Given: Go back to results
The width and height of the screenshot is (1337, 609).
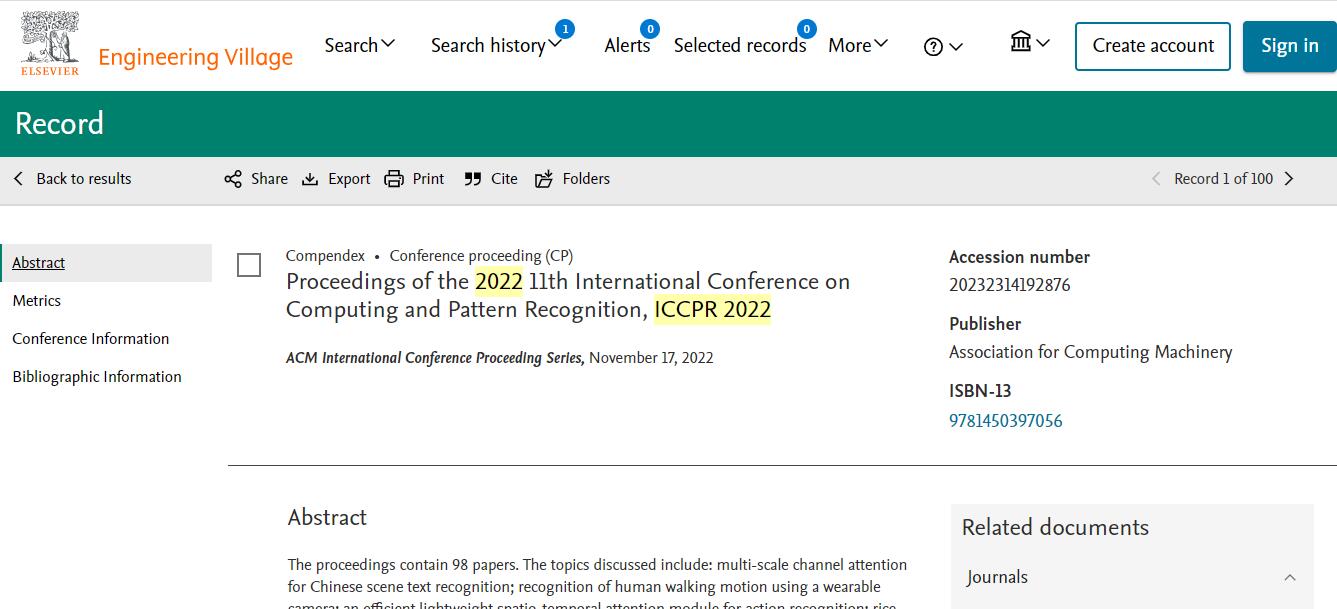Looking at the screenshot, I should tap(73, 179).
